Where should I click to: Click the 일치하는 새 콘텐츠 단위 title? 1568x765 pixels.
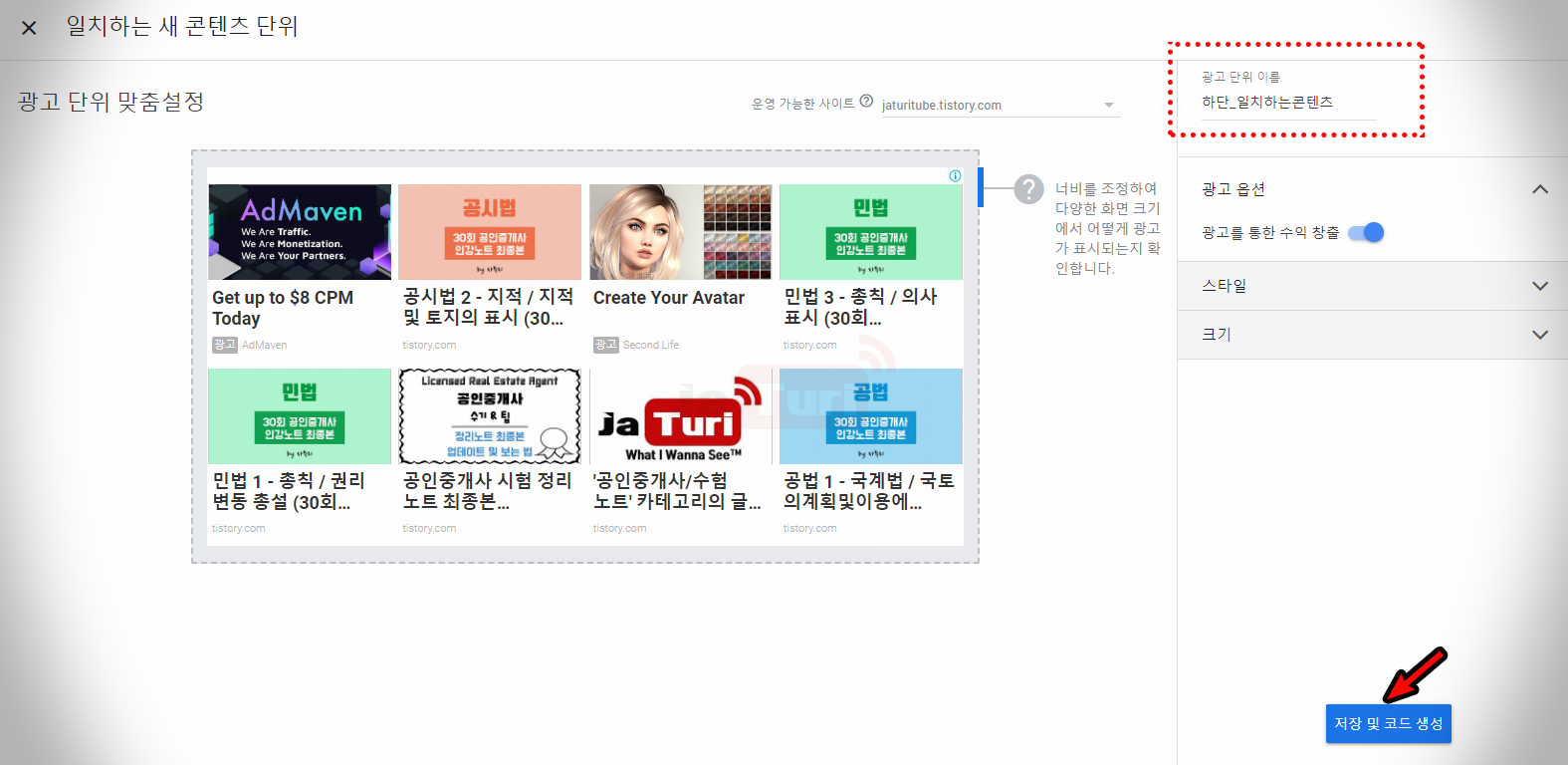coord(182,26)
